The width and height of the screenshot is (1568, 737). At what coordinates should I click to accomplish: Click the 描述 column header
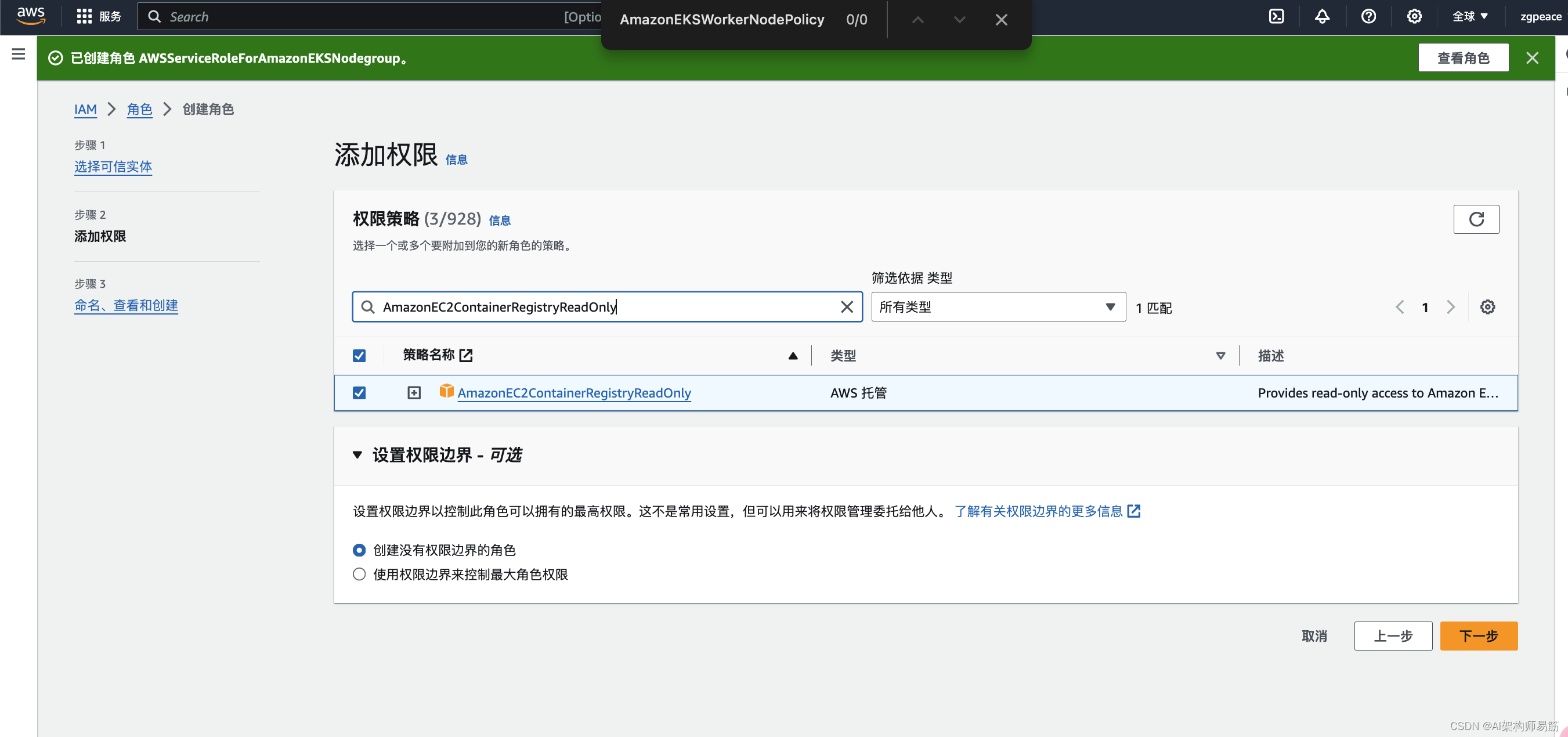point(1270,355)
